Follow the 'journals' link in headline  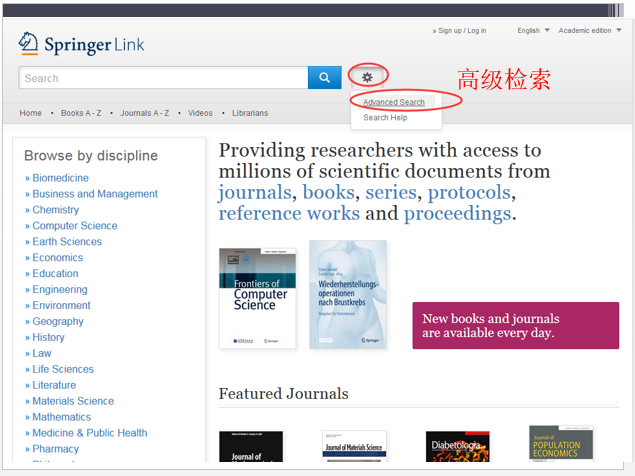(x=255, y=192)
